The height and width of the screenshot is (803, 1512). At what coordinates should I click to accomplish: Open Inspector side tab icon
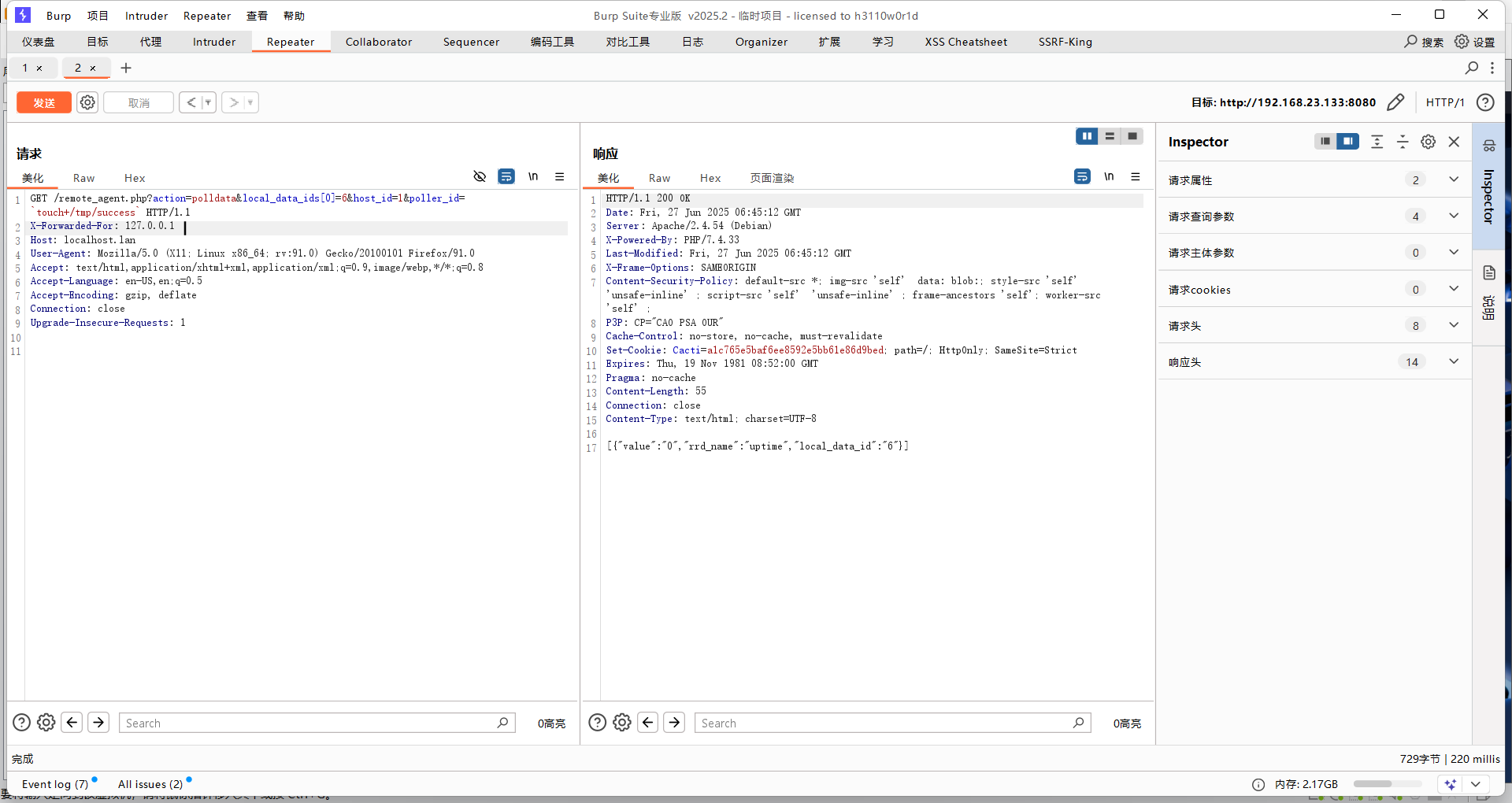[x=1488, y=146]
